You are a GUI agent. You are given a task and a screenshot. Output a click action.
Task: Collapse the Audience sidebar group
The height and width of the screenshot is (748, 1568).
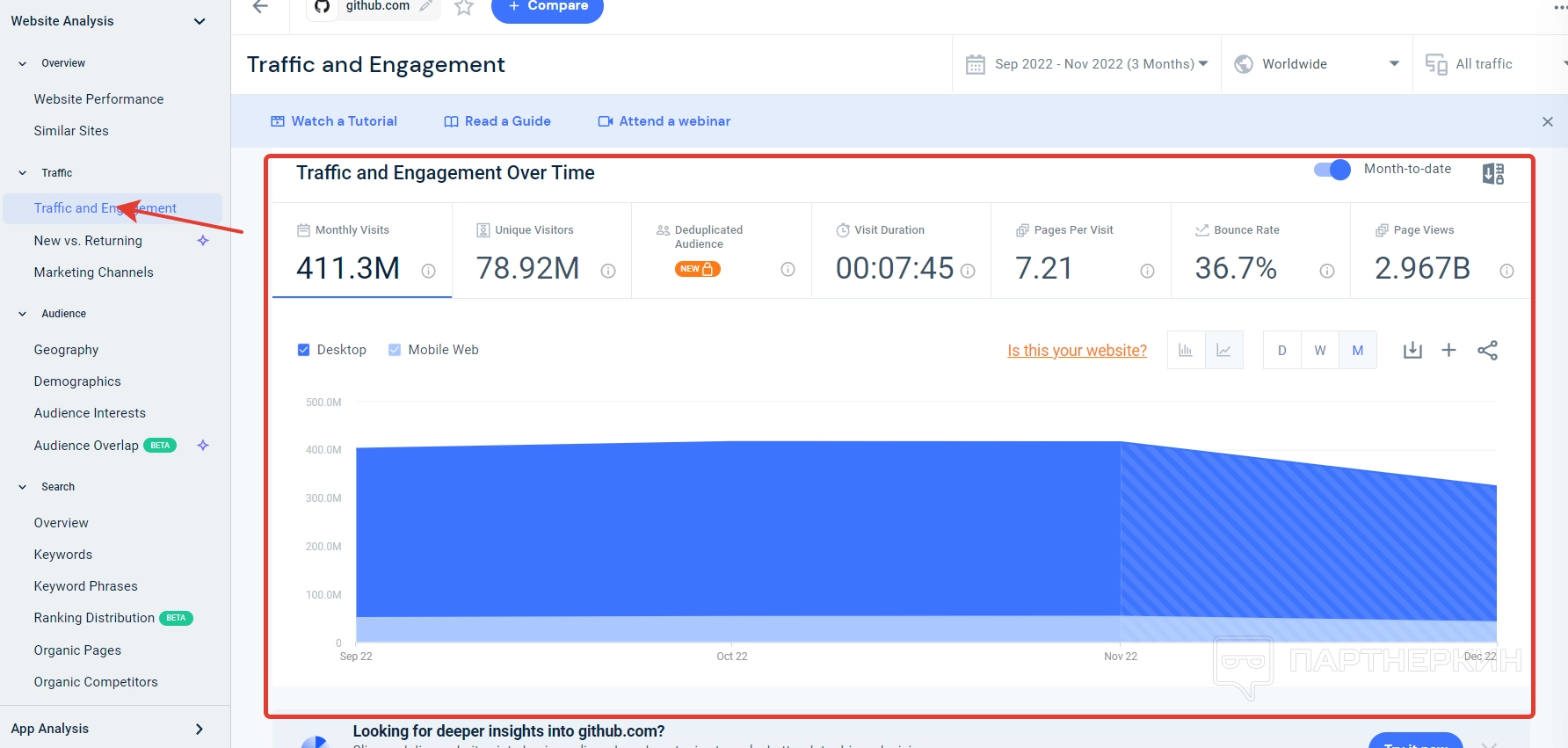[x=23, y=314]
